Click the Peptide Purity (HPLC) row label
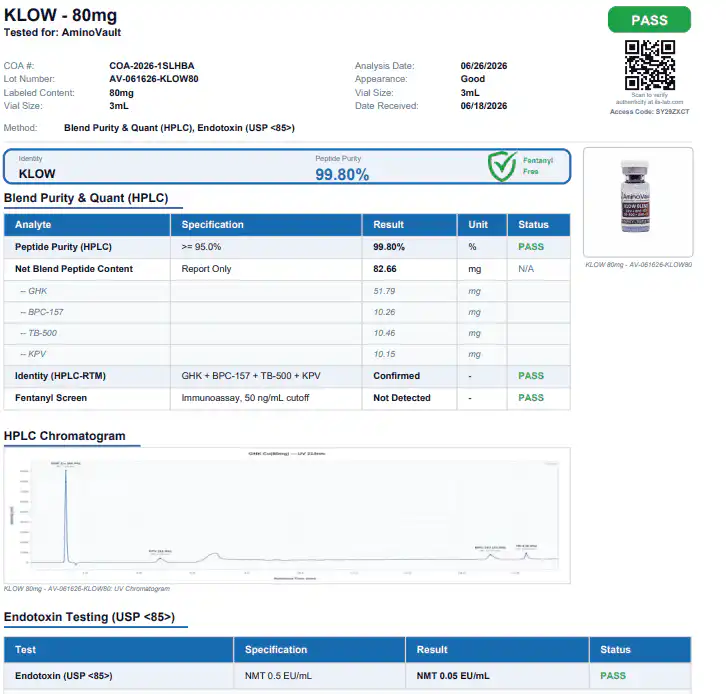This screenshot has height=694, width=726. coord(63,247)
